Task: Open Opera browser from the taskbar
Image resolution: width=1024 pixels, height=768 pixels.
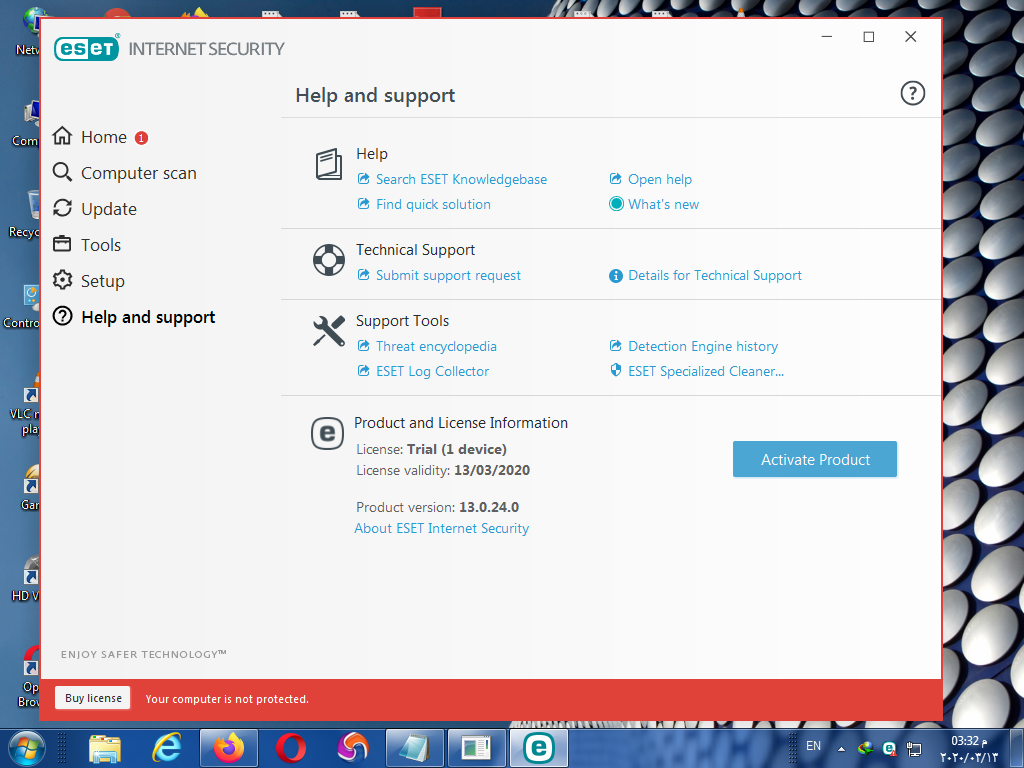Action: pos(291,748)
